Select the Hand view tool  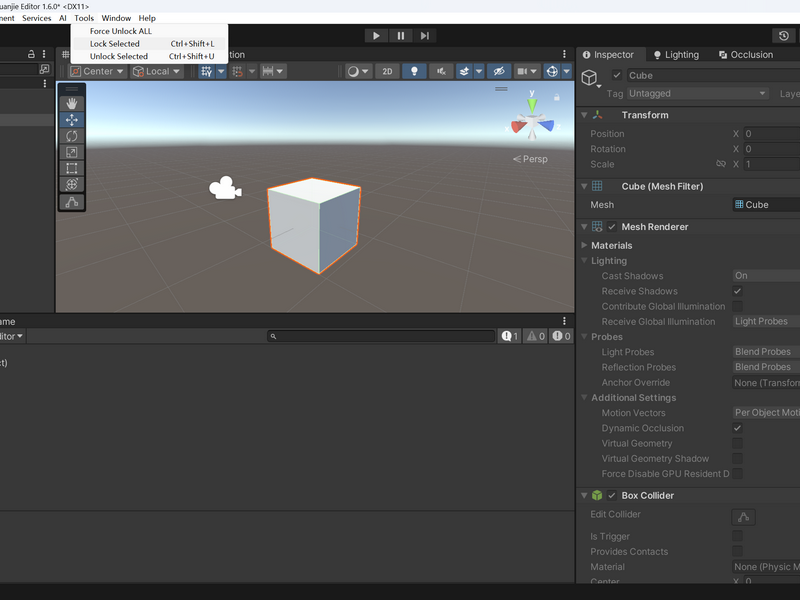pos(71,104)
